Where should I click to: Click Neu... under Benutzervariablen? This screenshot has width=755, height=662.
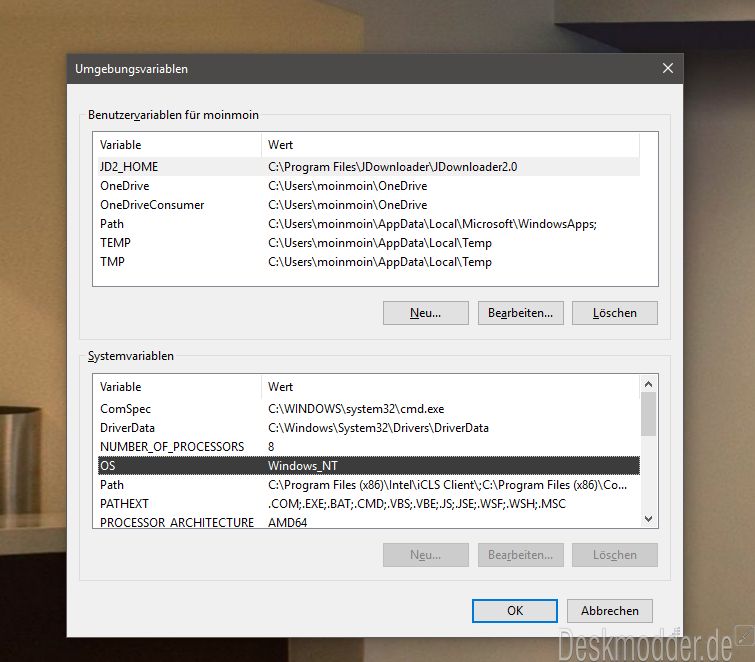click(426, 313)
